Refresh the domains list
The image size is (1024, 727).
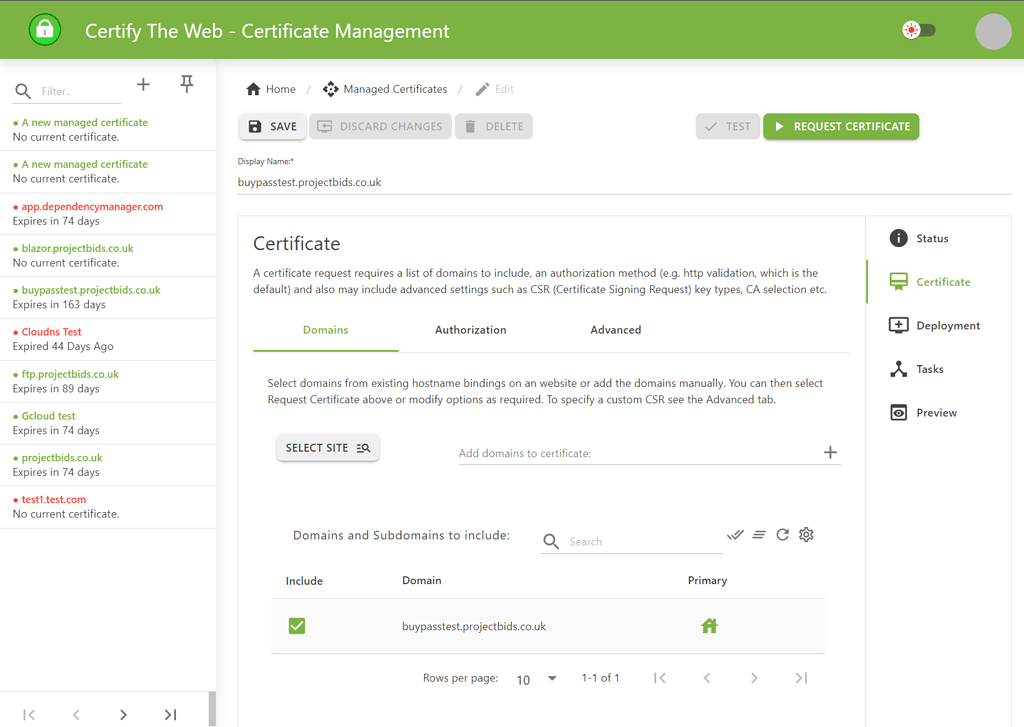click(783, 534)
